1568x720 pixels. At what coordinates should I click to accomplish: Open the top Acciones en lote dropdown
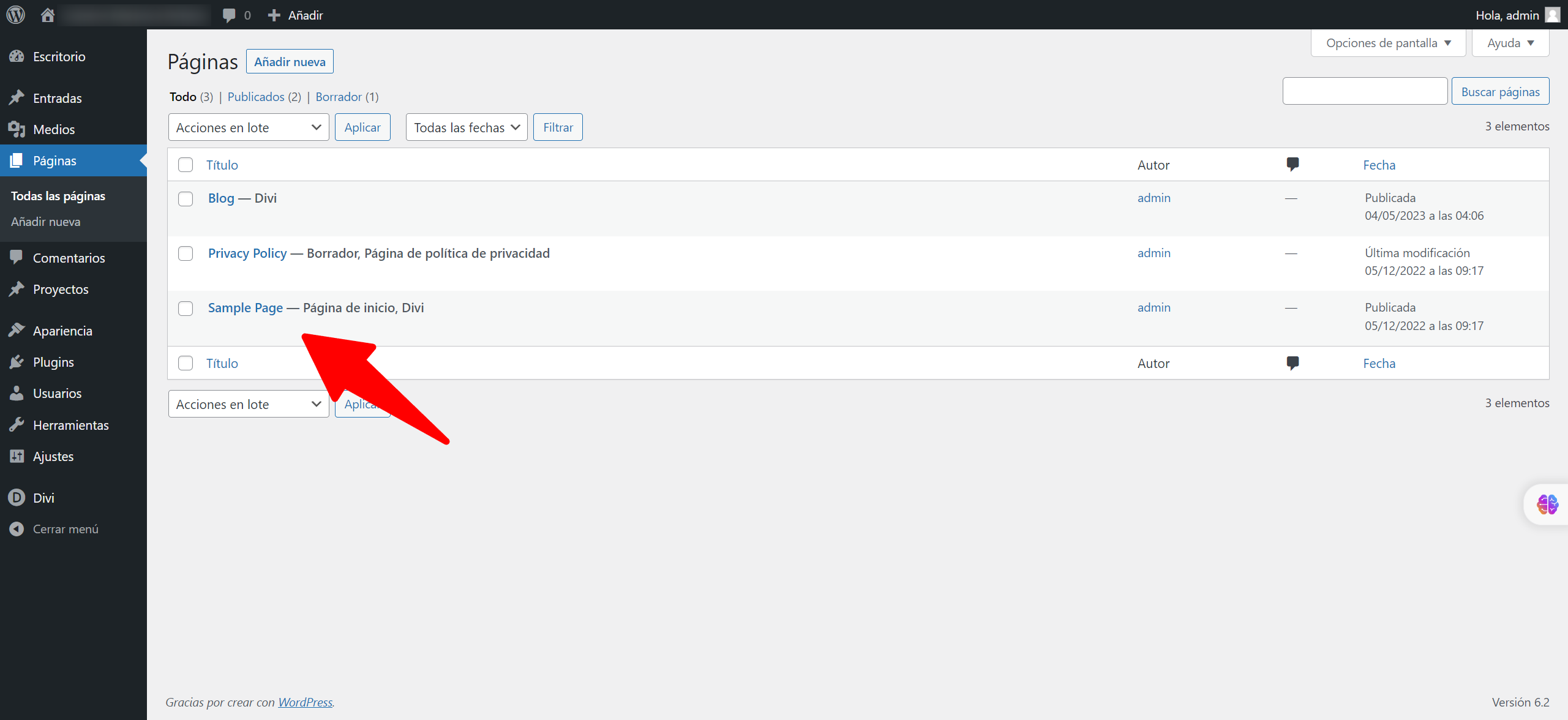click(248, 127)
